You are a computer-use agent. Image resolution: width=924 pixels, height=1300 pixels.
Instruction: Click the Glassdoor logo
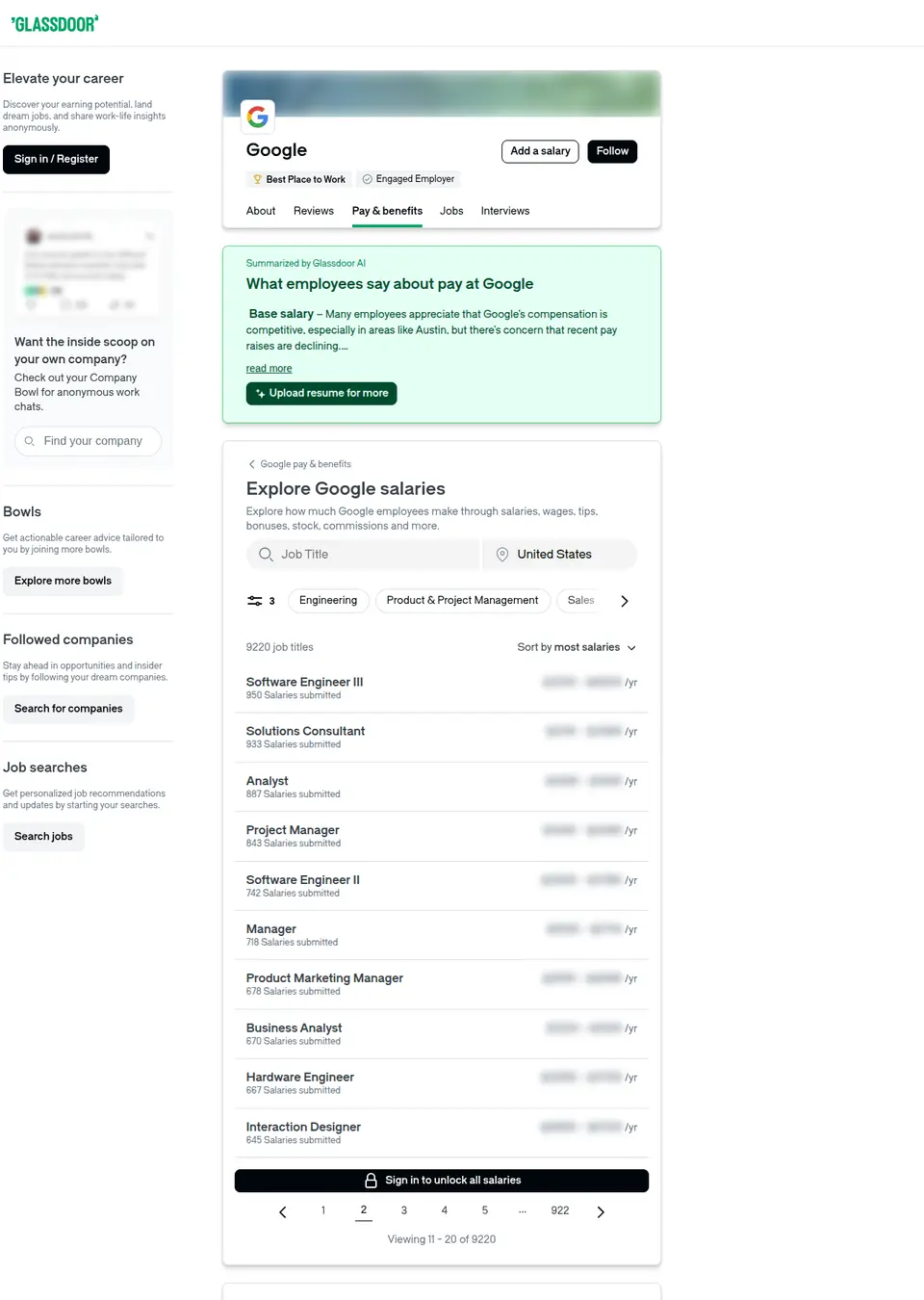coord(55,24)
